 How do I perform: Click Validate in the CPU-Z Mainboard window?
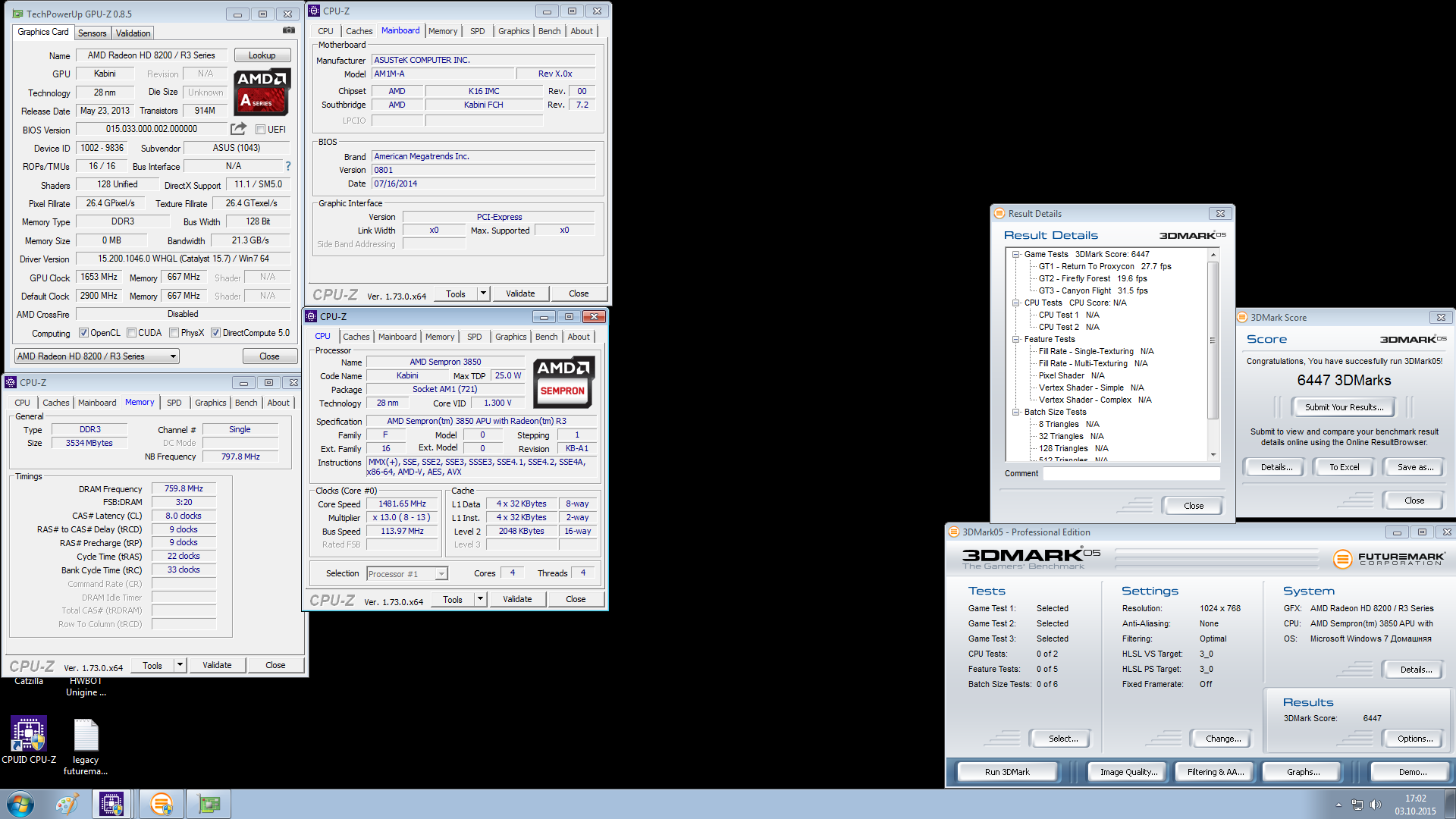pos(520,294)
